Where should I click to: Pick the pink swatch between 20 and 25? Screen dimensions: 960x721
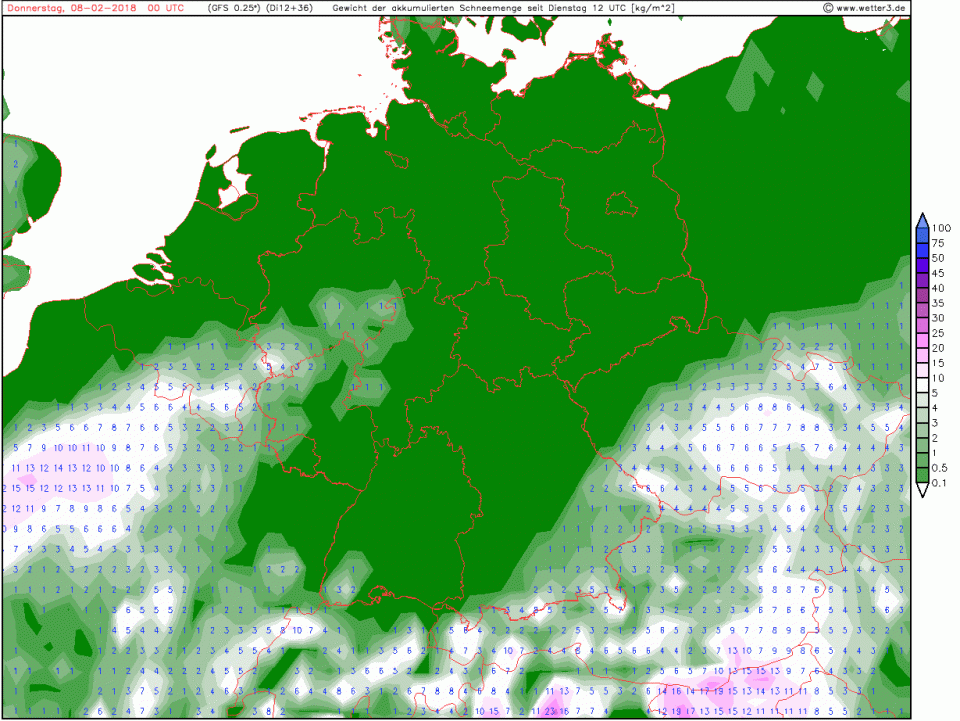click(921, 339)
